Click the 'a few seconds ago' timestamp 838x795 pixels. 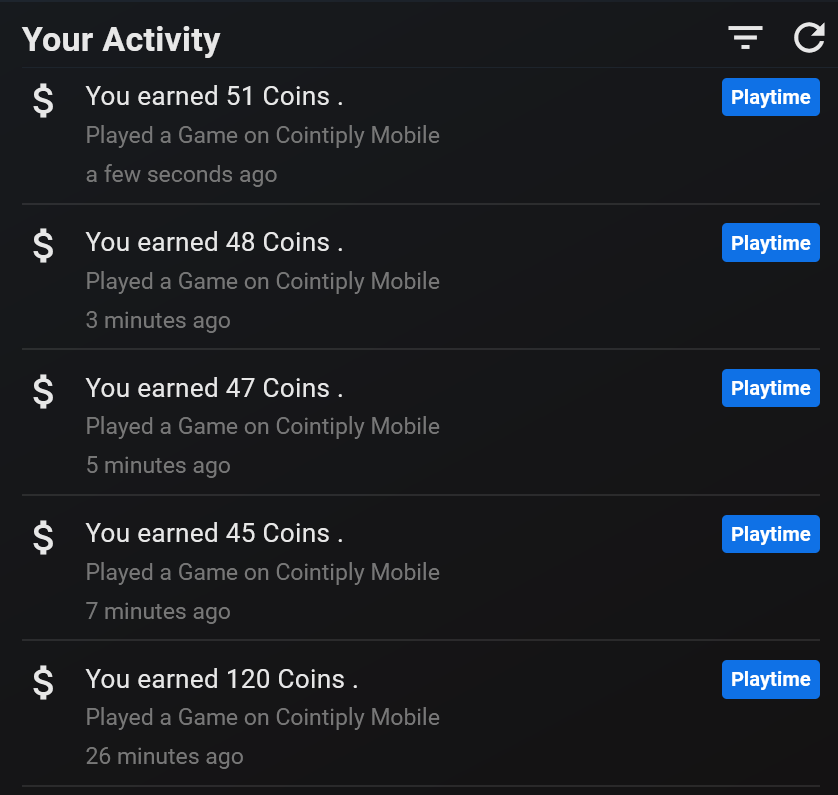181,174
